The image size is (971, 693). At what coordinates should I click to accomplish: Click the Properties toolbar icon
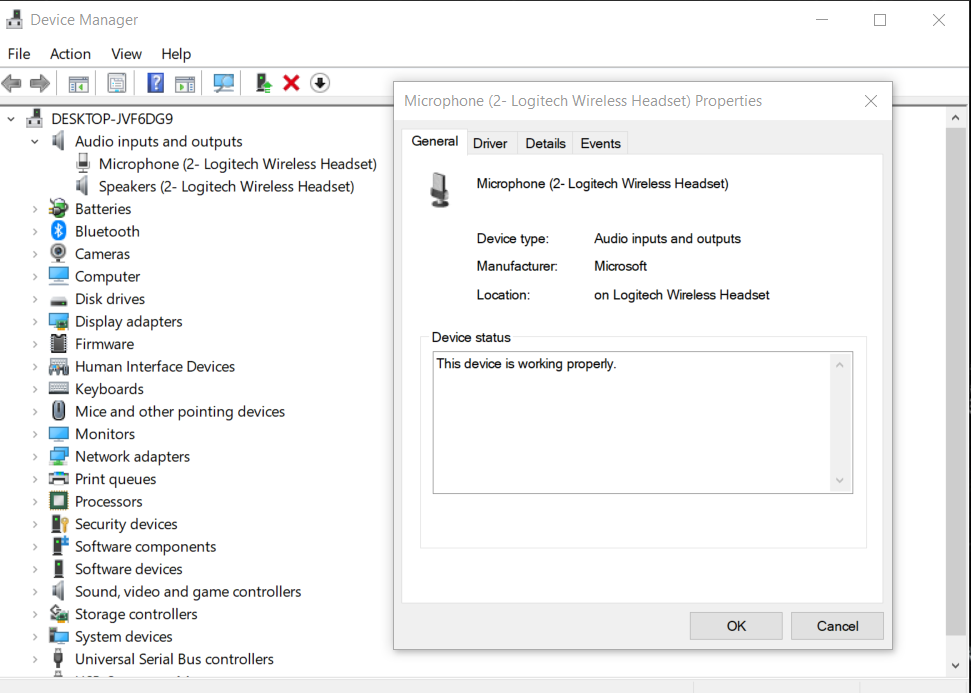click(x=116, y=84)
